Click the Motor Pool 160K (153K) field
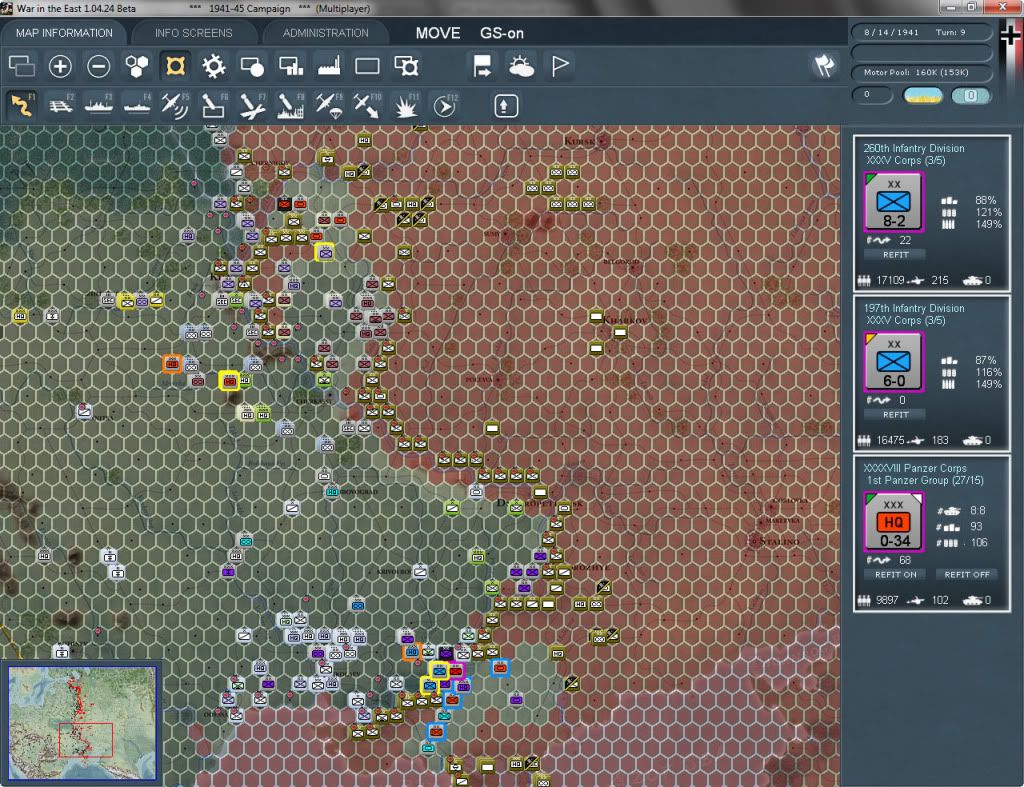1024x787 pixels. pyautogui.click(x=921, y=72)
